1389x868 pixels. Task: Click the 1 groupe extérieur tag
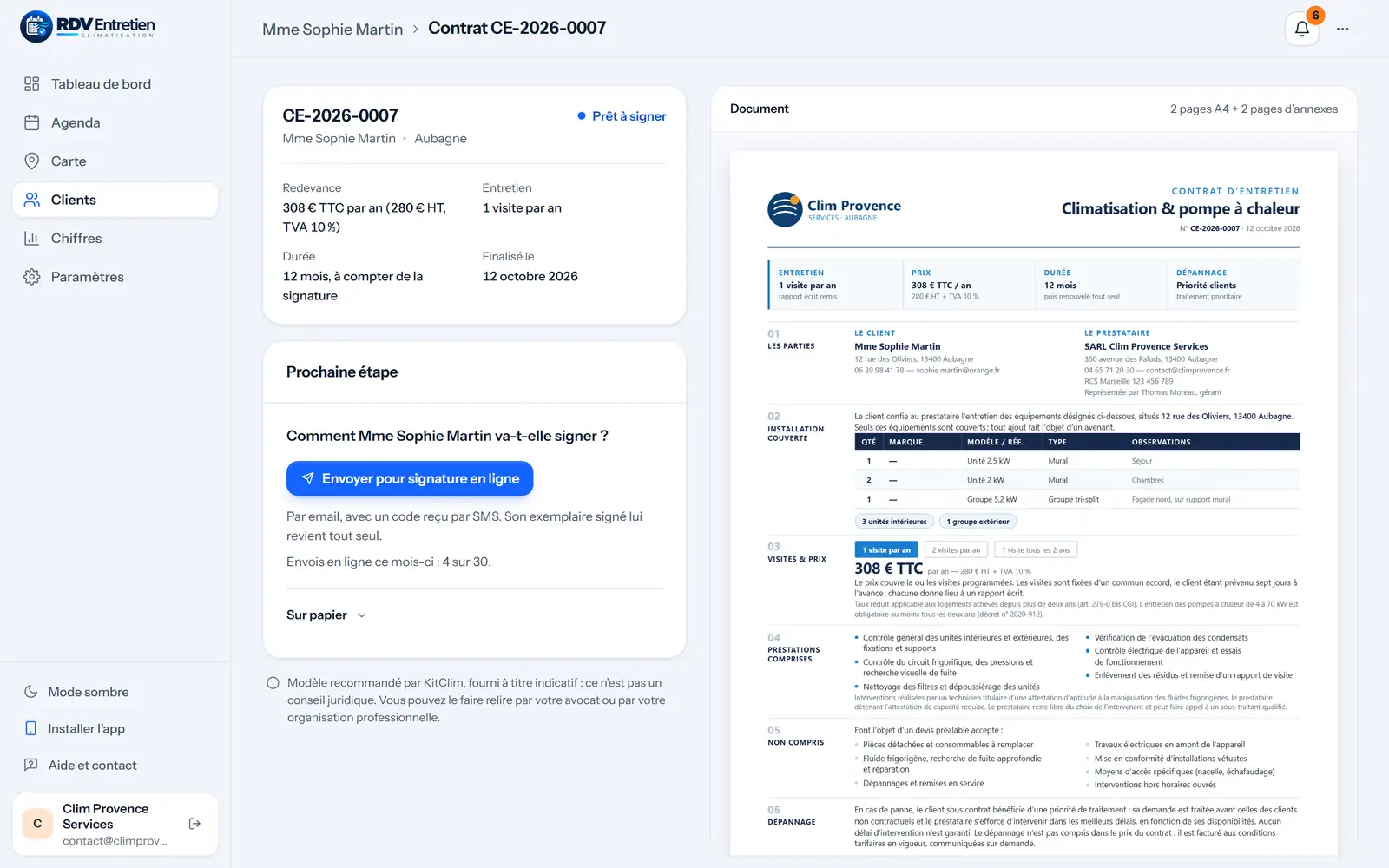point(978,522)
